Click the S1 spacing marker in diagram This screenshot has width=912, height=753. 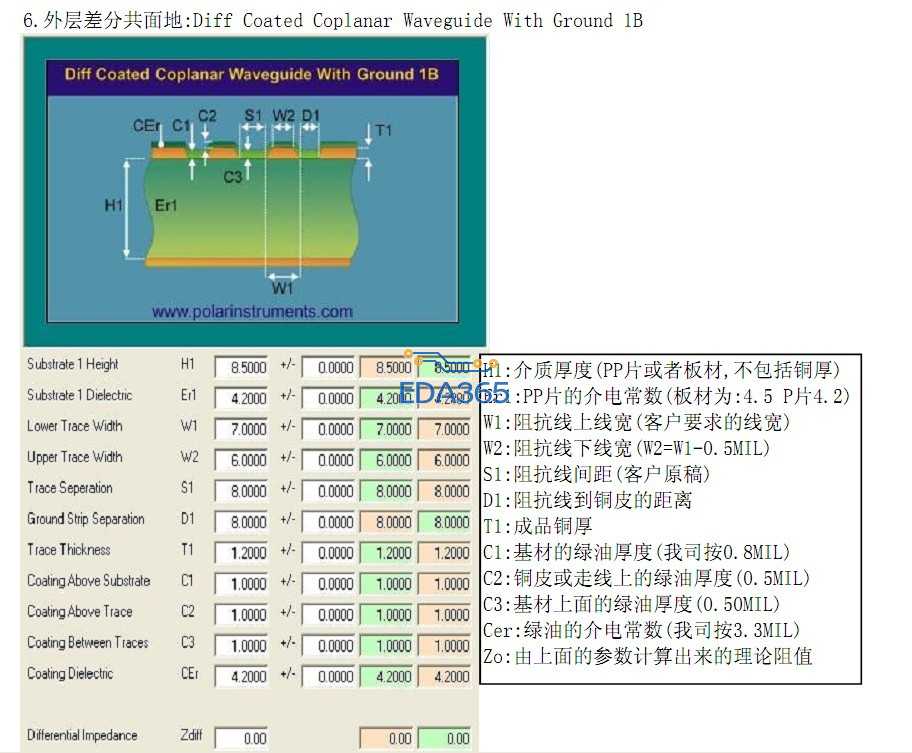253,116
